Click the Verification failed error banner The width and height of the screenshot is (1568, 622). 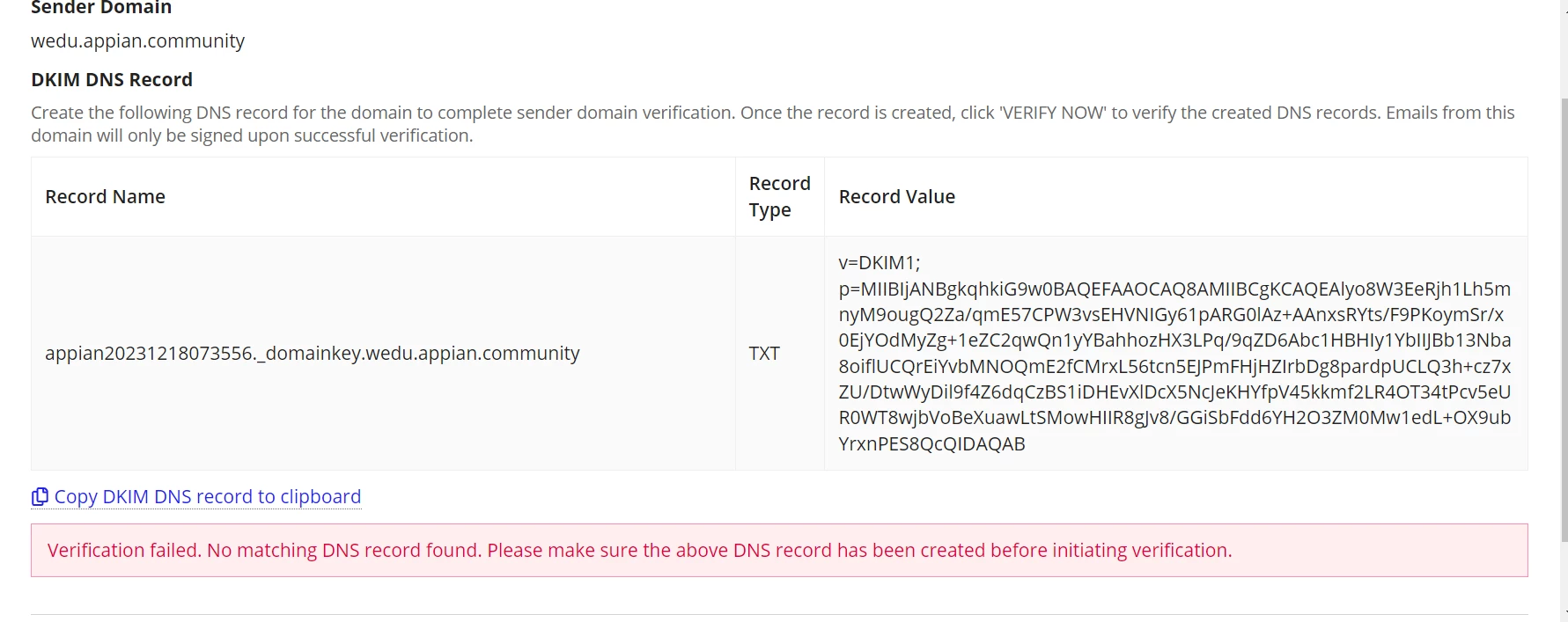click(779, 551)
